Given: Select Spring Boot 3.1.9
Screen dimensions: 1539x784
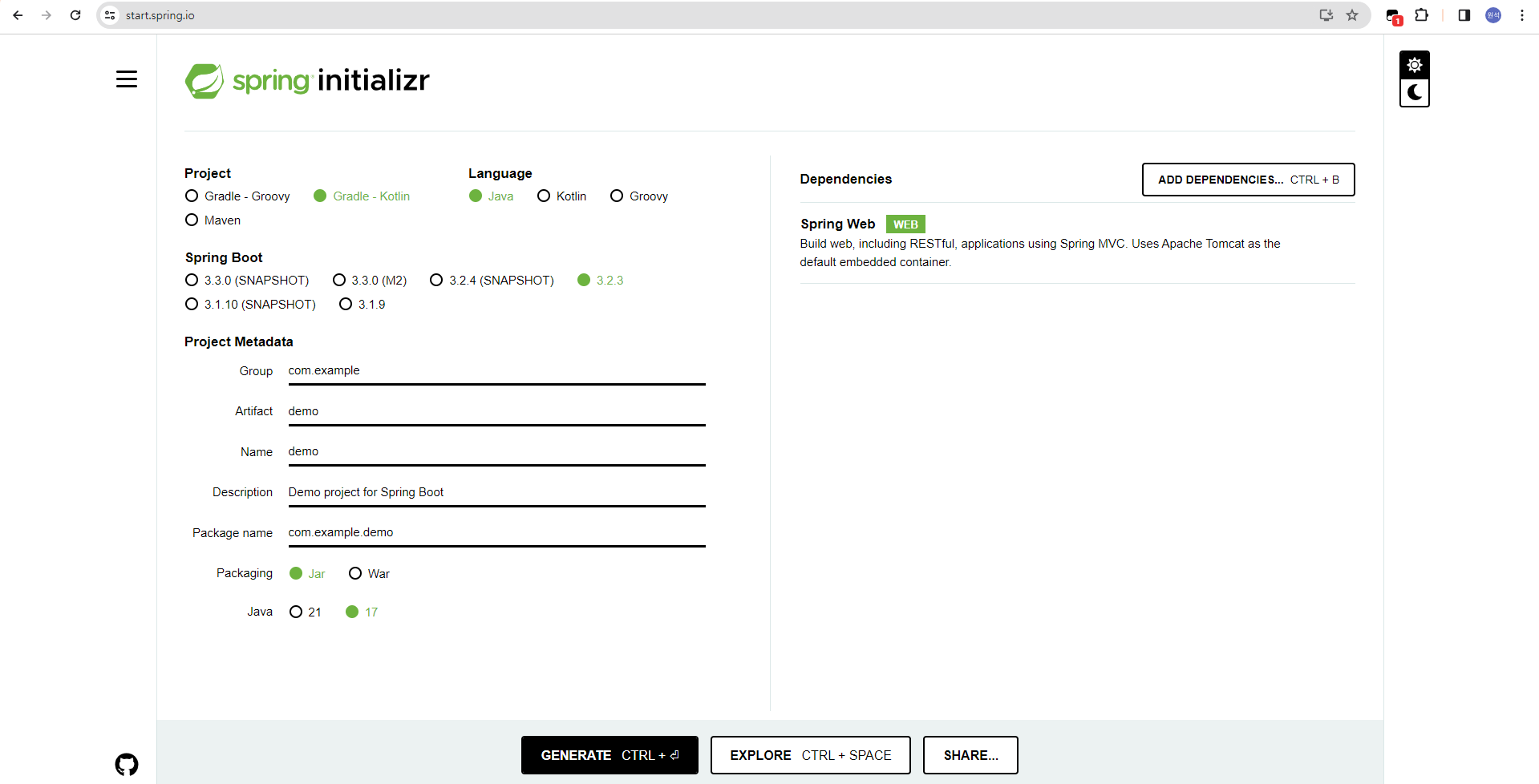Looking at the screenshot, I should point(362,305).
